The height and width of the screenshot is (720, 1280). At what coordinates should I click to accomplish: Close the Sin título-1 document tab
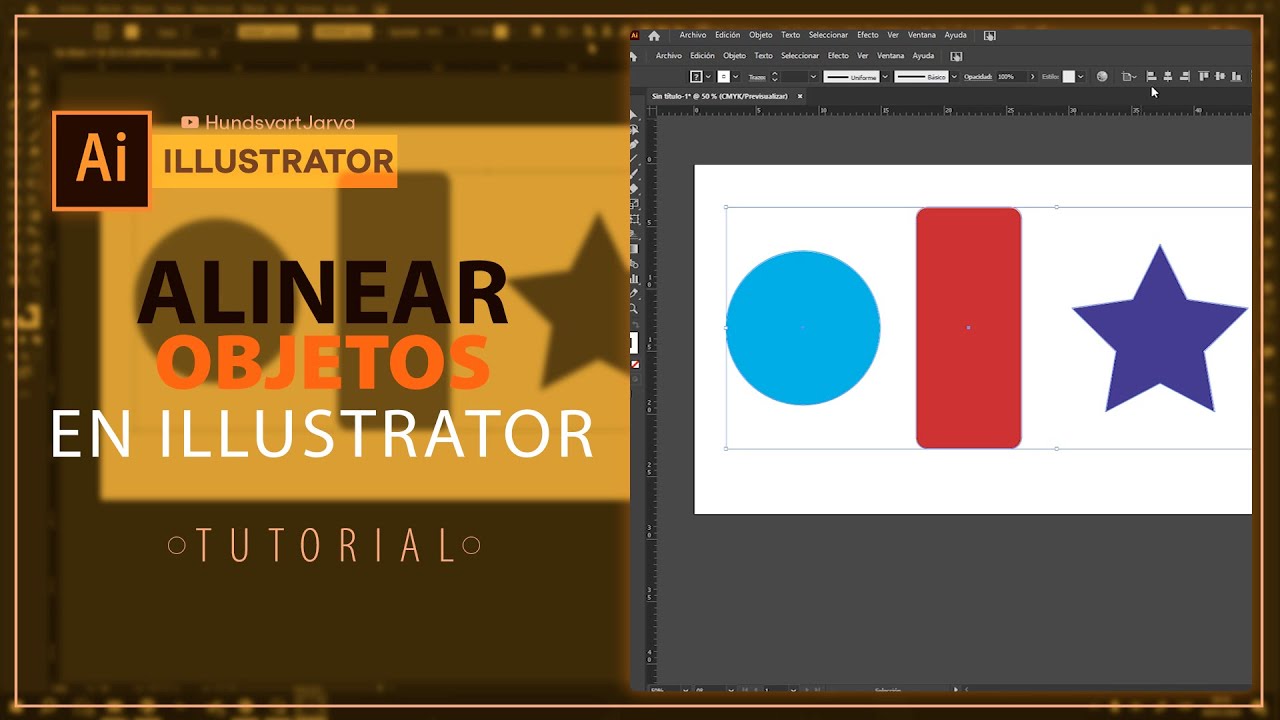(800, 96)
